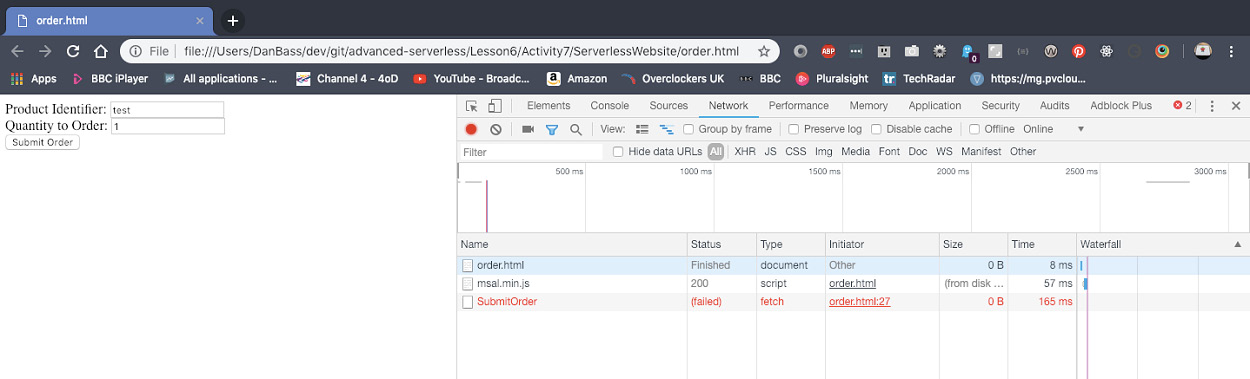Sort requests by the Status column header
The image size is (1250, 379).
click(x=721, y=244)
